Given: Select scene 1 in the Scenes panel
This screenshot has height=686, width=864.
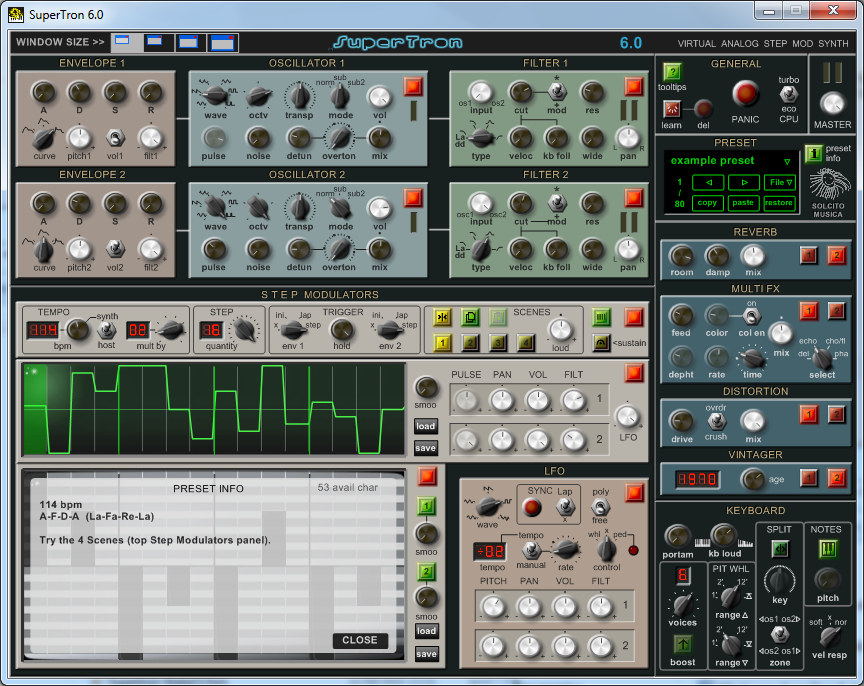Looking at the screenshot, I should coord(442,343).
